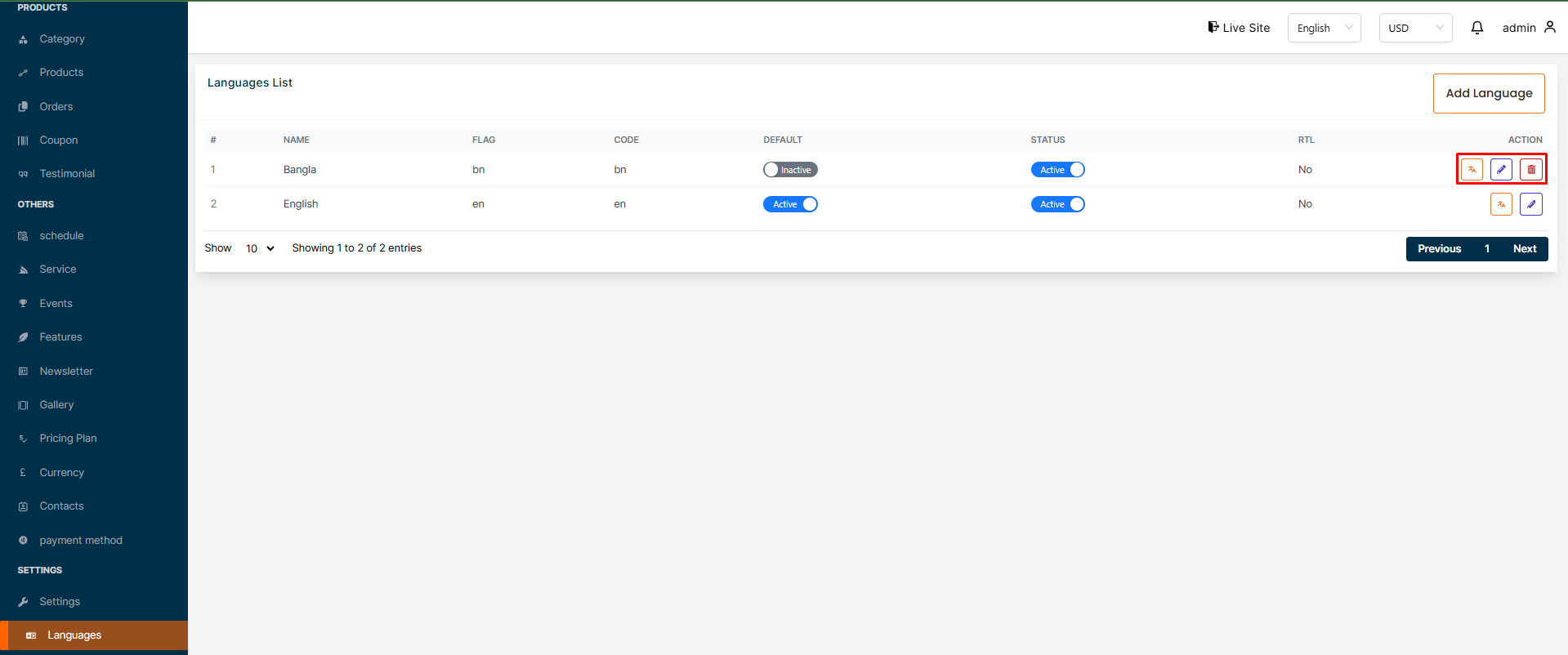The image size is (1568, 655).
Task: Toggle English default language switch
Action: tap(790, 204)
